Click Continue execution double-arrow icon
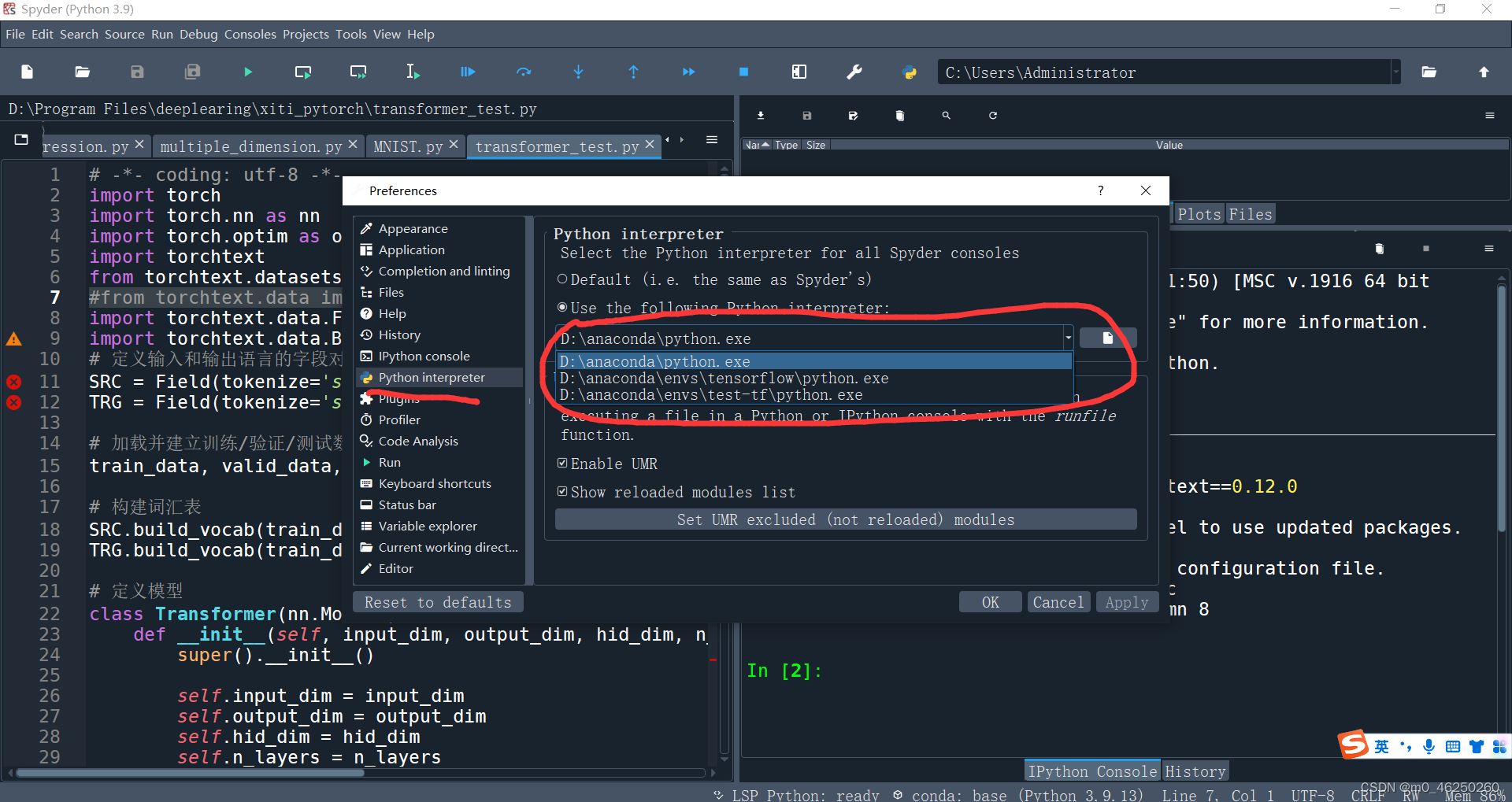The height and width of the screenshot is (802, 1512). tap(688, 72)
